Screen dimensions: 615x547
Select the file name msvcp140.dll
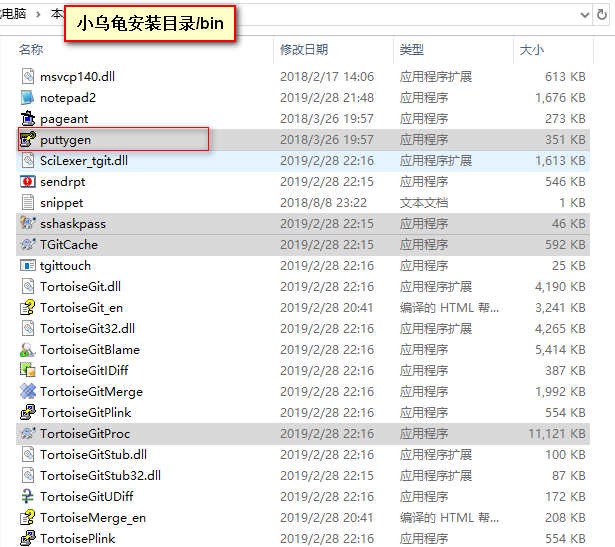(77, 76)
